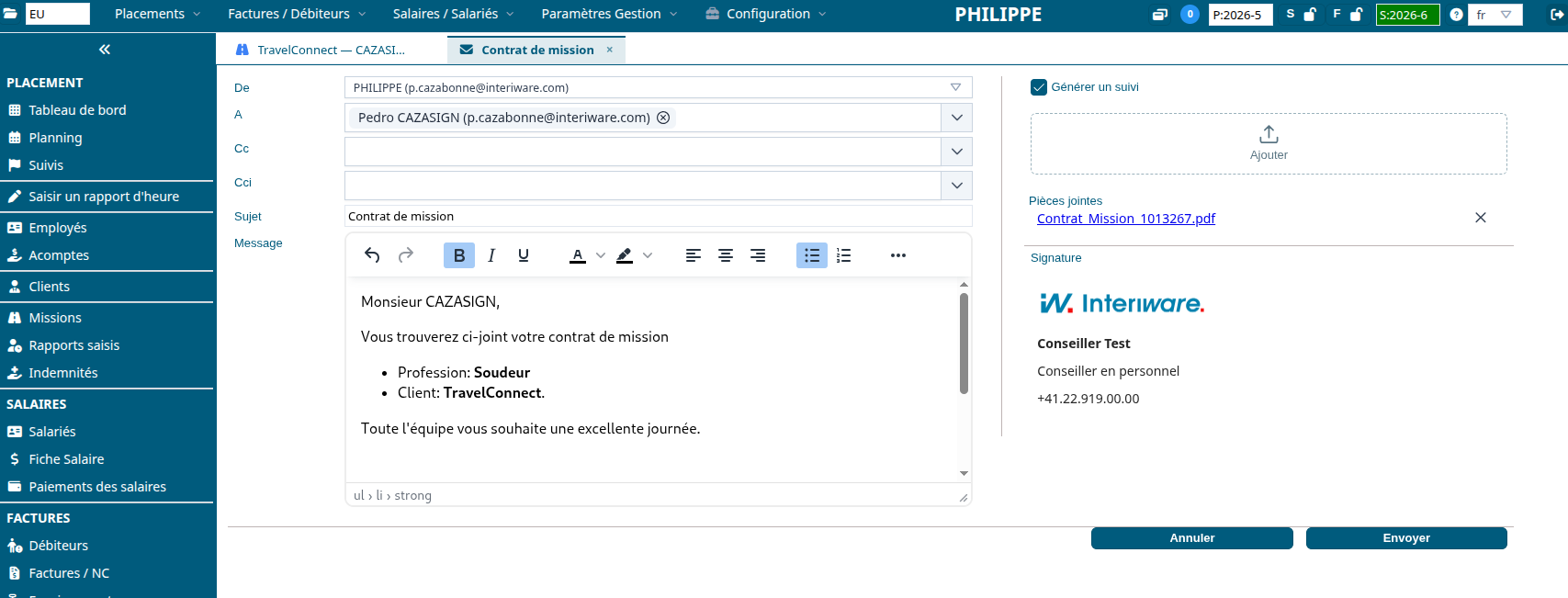Screen dimensions: 1568x598
Task: Click the Cc input field
Action: (643, 152)
